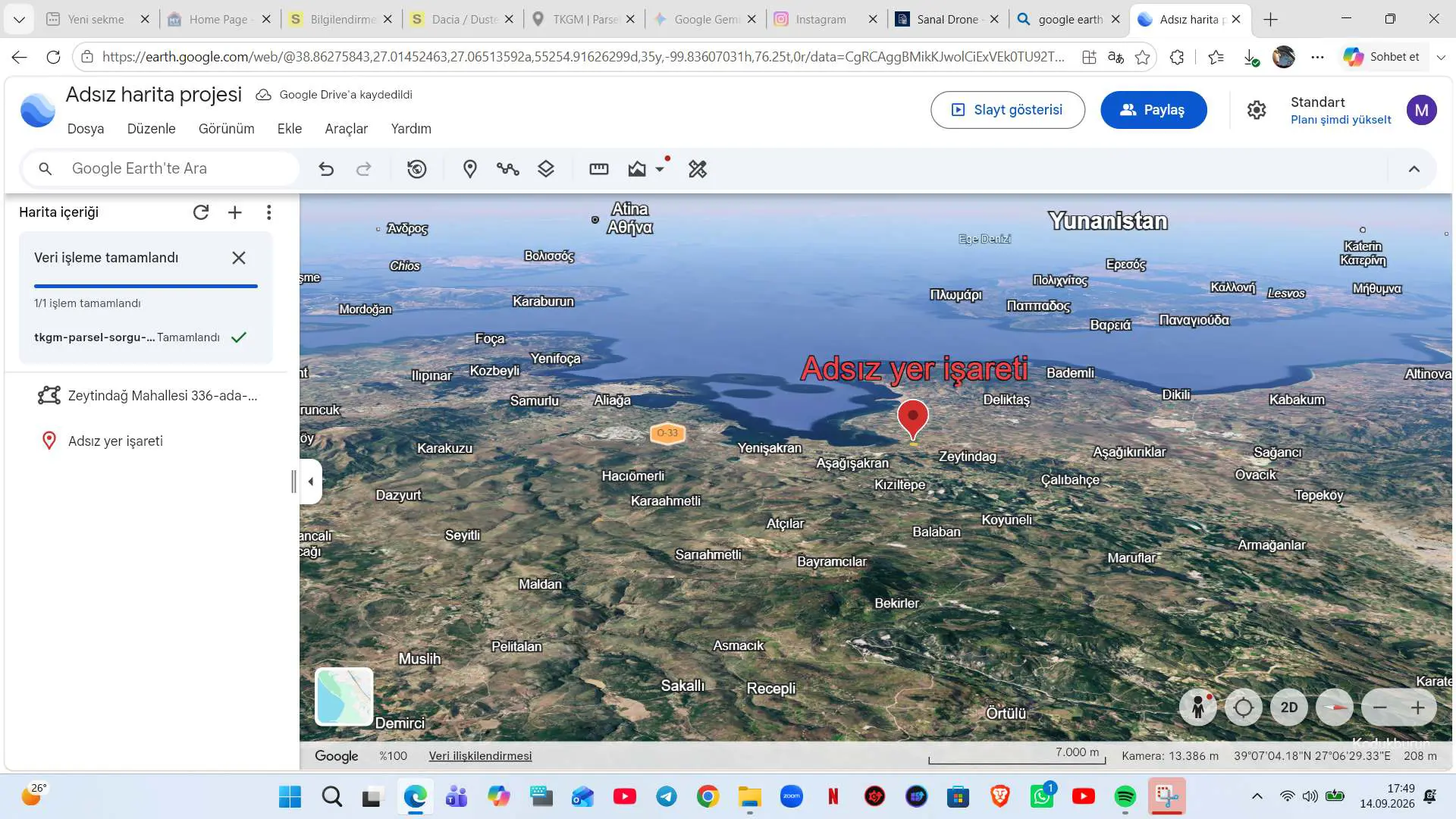Click the Paylaş share button
The width and height of the screenshot is (1456, 819).
click(x=1153, y=110)
